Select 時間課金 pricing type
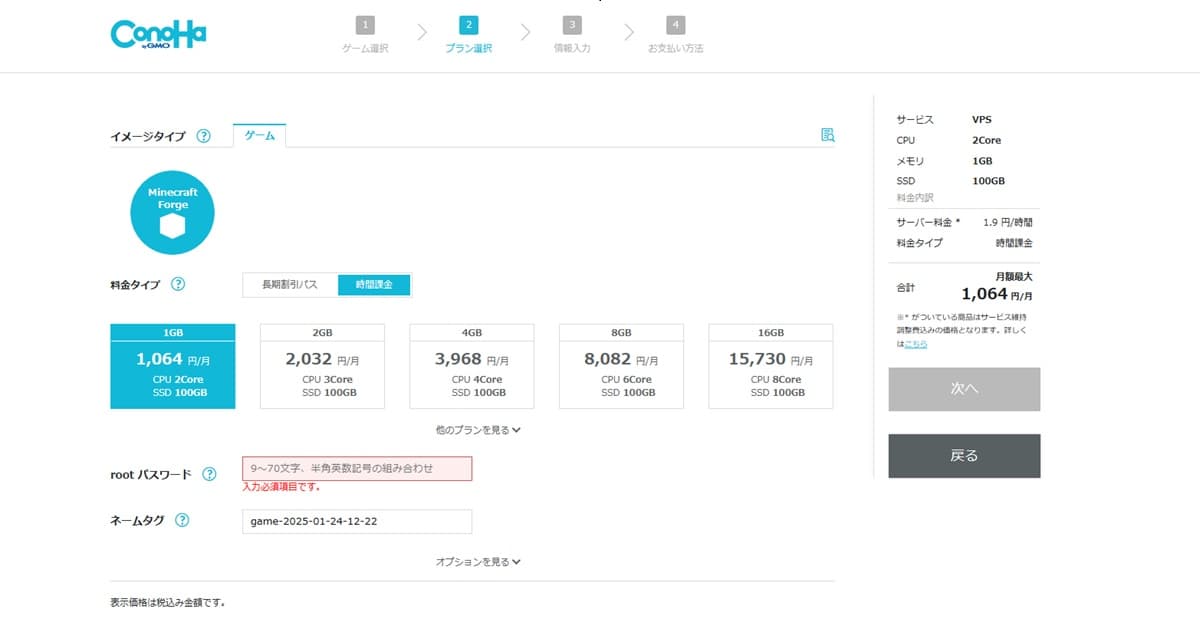 pyautogui.click(x=374, y=285)
